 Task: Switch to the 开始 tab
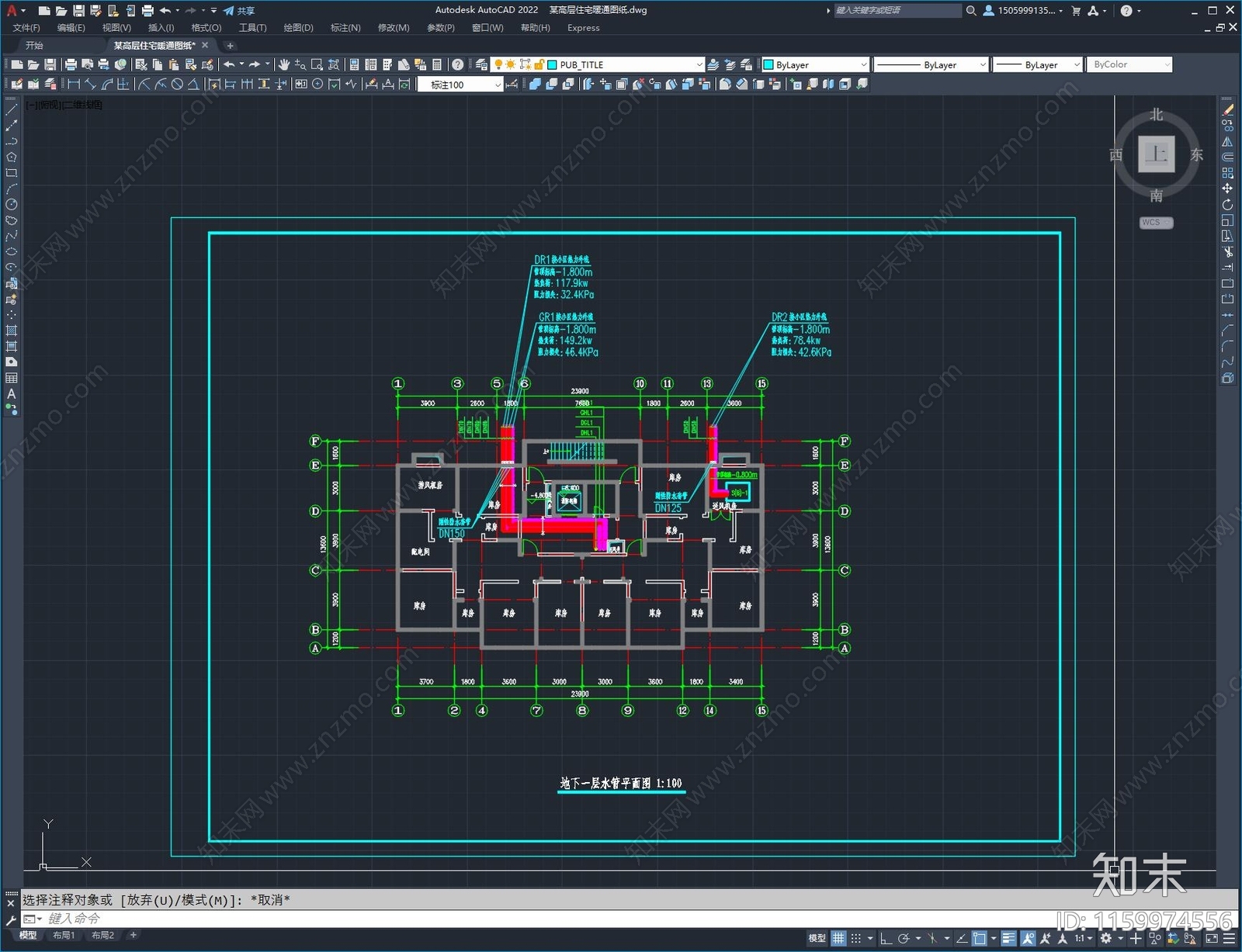point(34,45)
